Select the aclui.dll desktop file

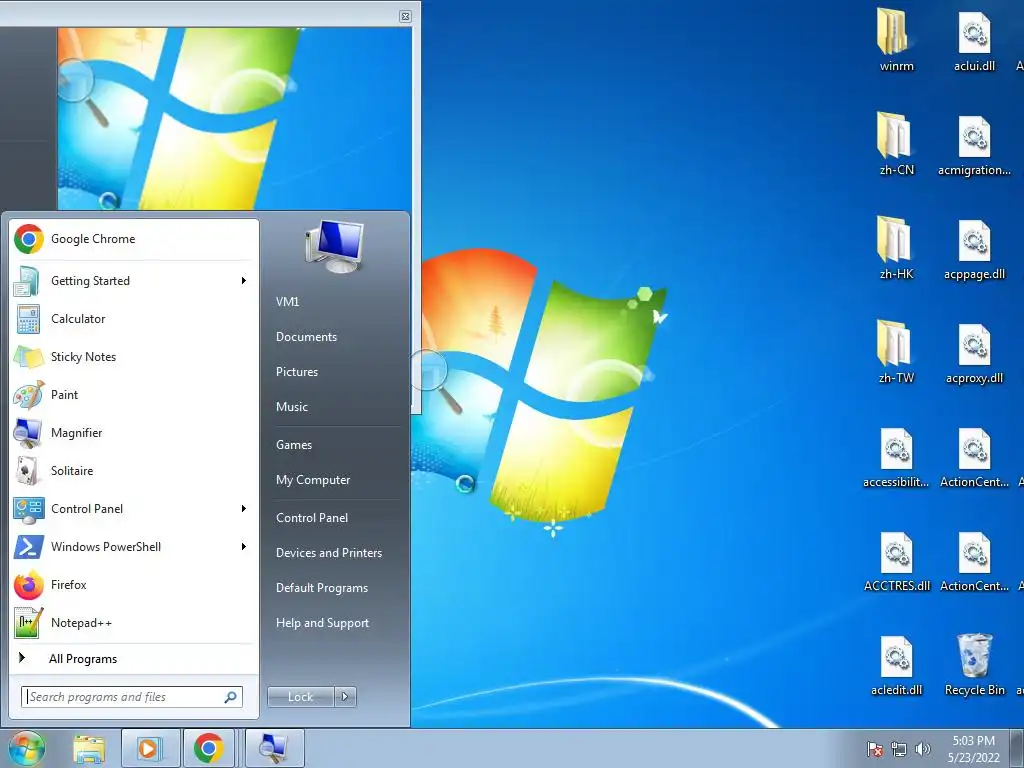click(974, 40)
